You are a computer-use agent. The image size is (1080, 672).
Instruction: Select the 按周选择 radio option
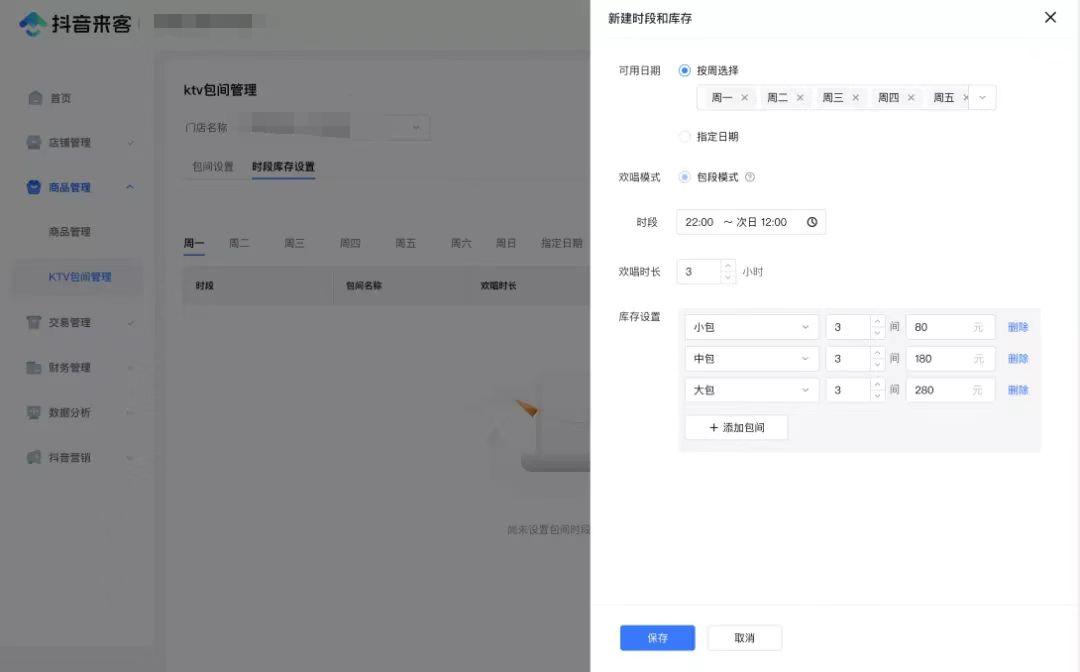684,70
